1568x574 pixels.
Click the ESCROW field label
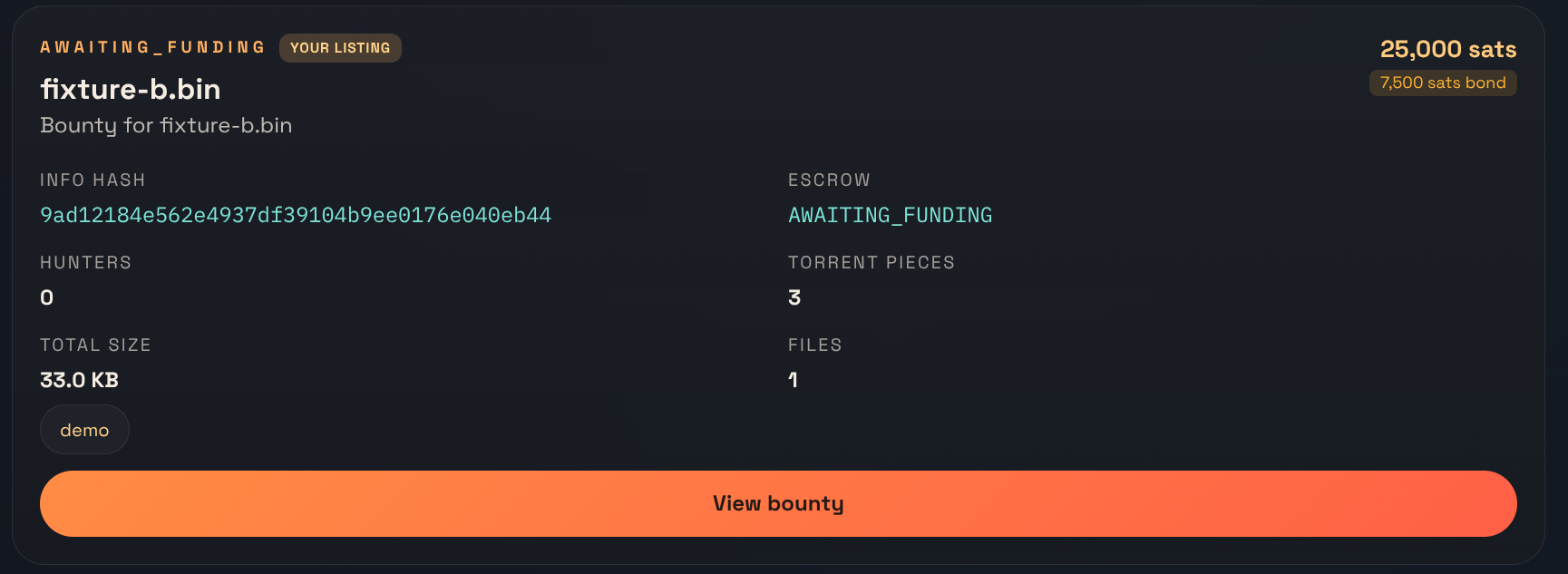829,180
